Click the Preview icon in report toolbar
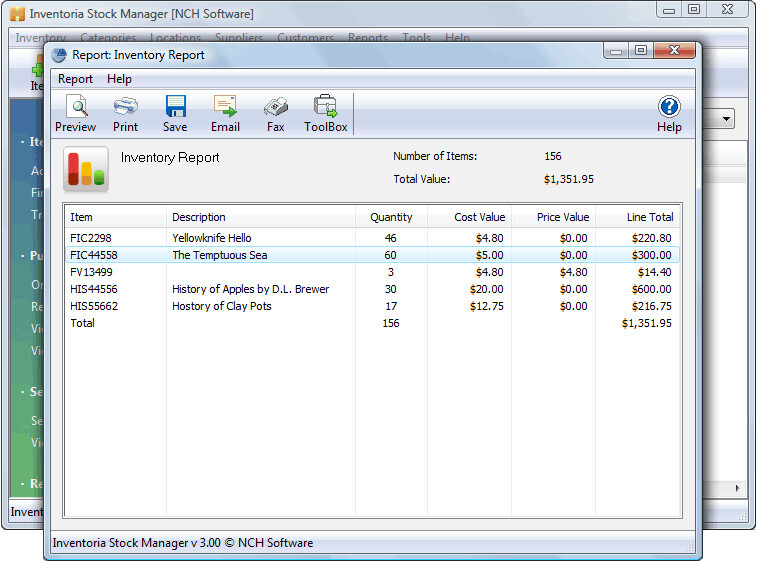This screenshot has height=562, width=757. click(x=75, y=113)
